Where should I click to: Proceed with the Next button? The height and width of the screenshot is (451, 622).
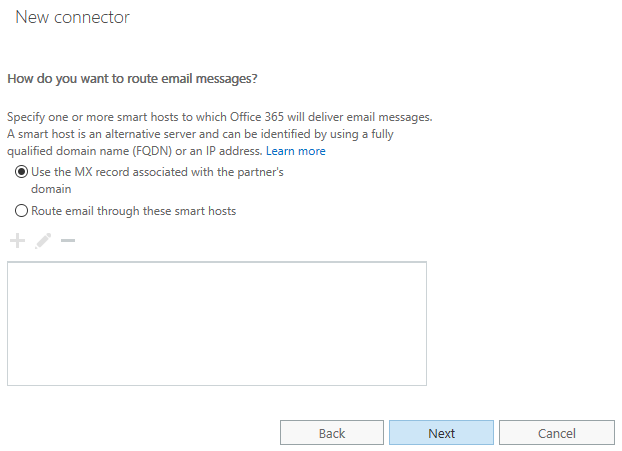pos(441,433)
